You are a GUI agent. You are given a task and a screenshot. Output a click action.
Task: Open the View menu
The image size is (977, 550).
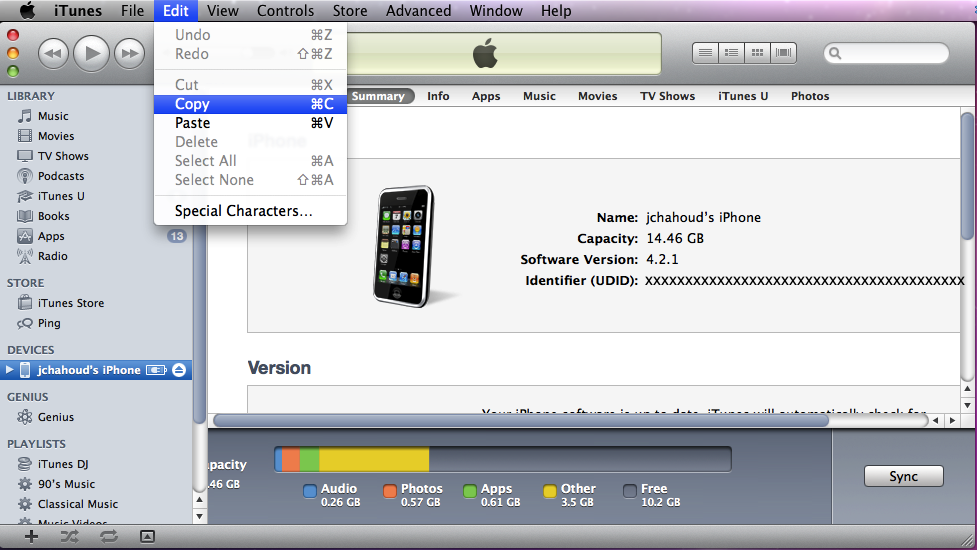coord(222,11)
